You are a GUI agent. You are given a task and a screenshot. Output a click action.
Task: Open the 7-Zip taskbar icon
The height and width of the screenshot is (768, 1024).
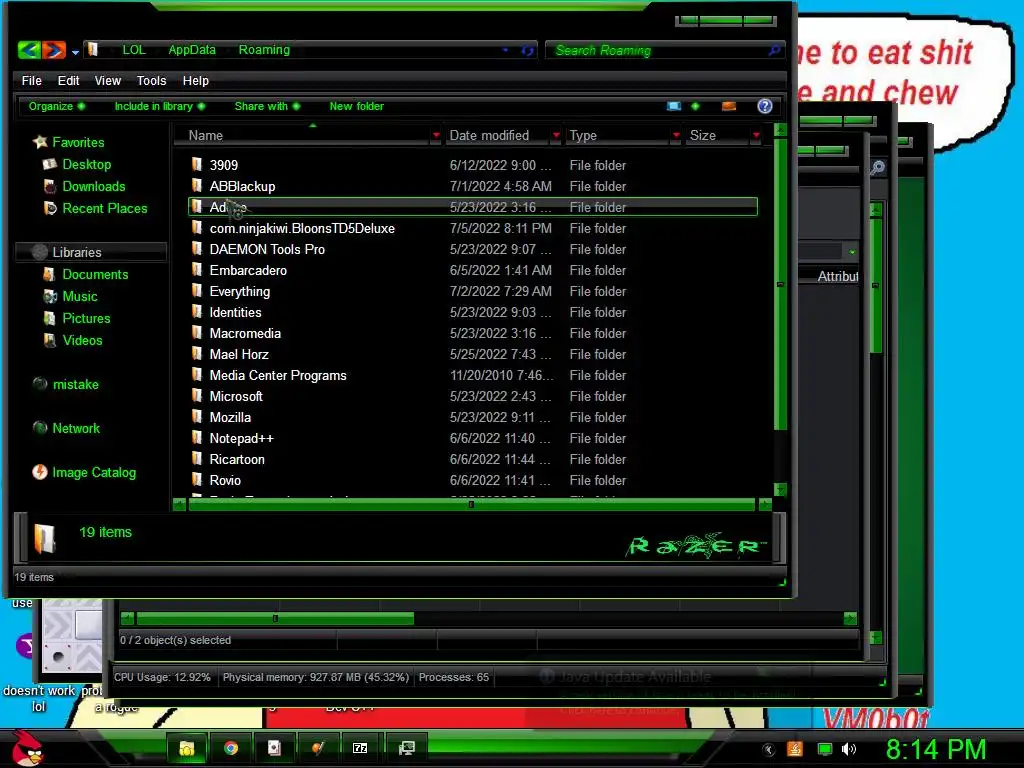point(360,748)
